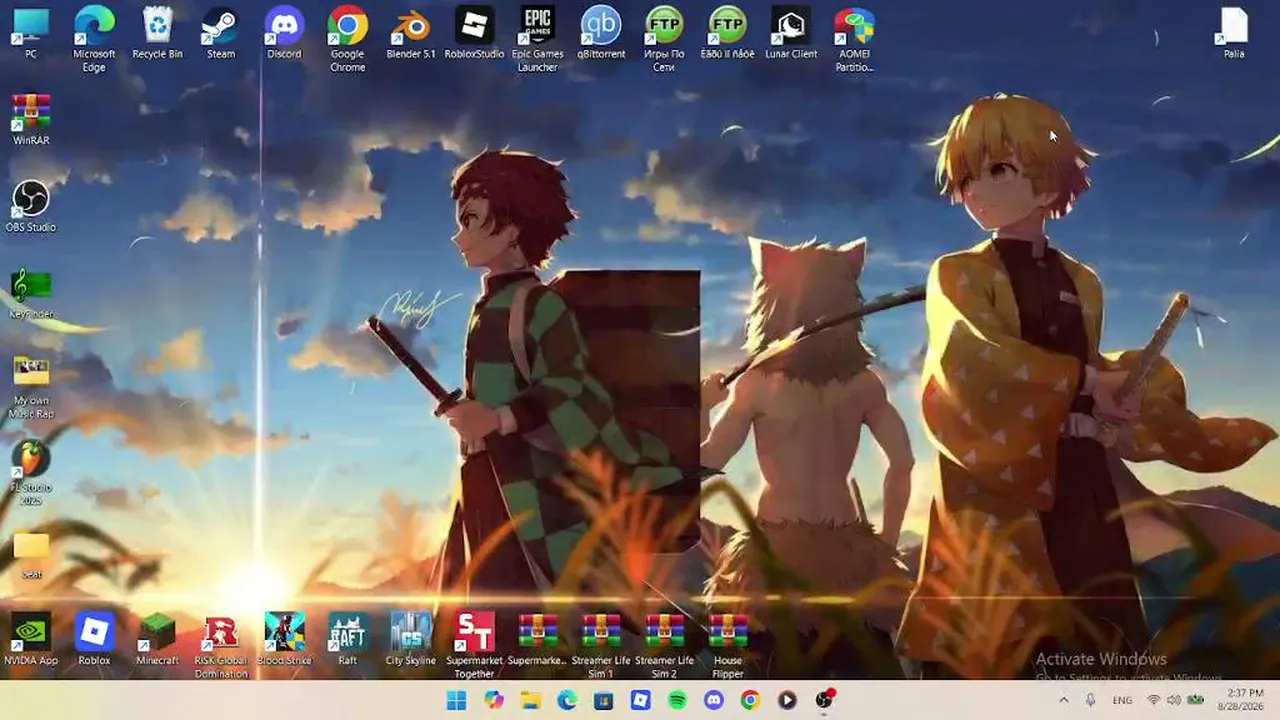Select the Google Chrome desktop shortcut
The height and width of the screenshot is (720, 1280).
[x=347, y=39]
